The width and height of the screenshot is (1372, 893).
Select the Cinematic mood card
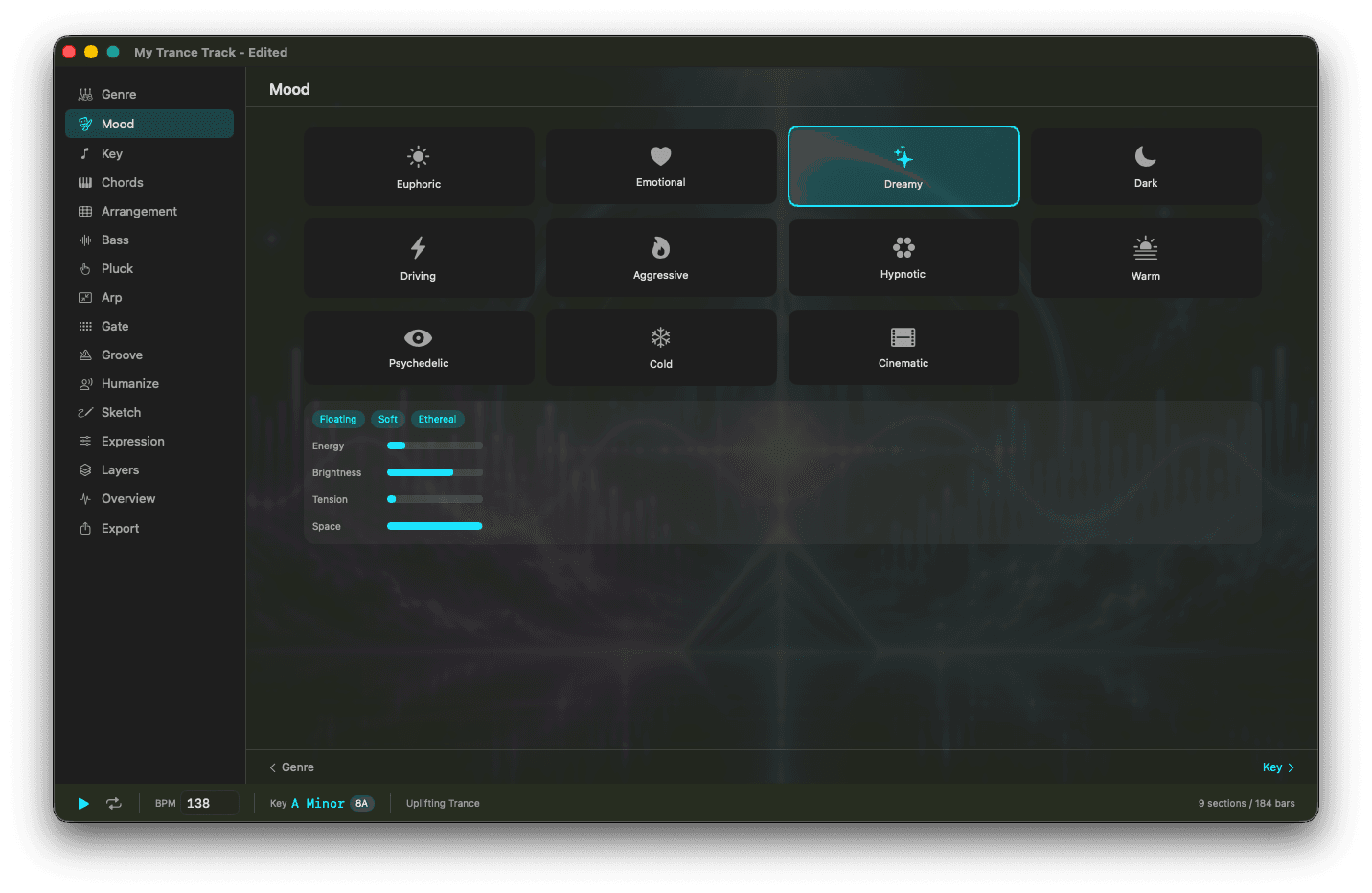pos(903,348)
